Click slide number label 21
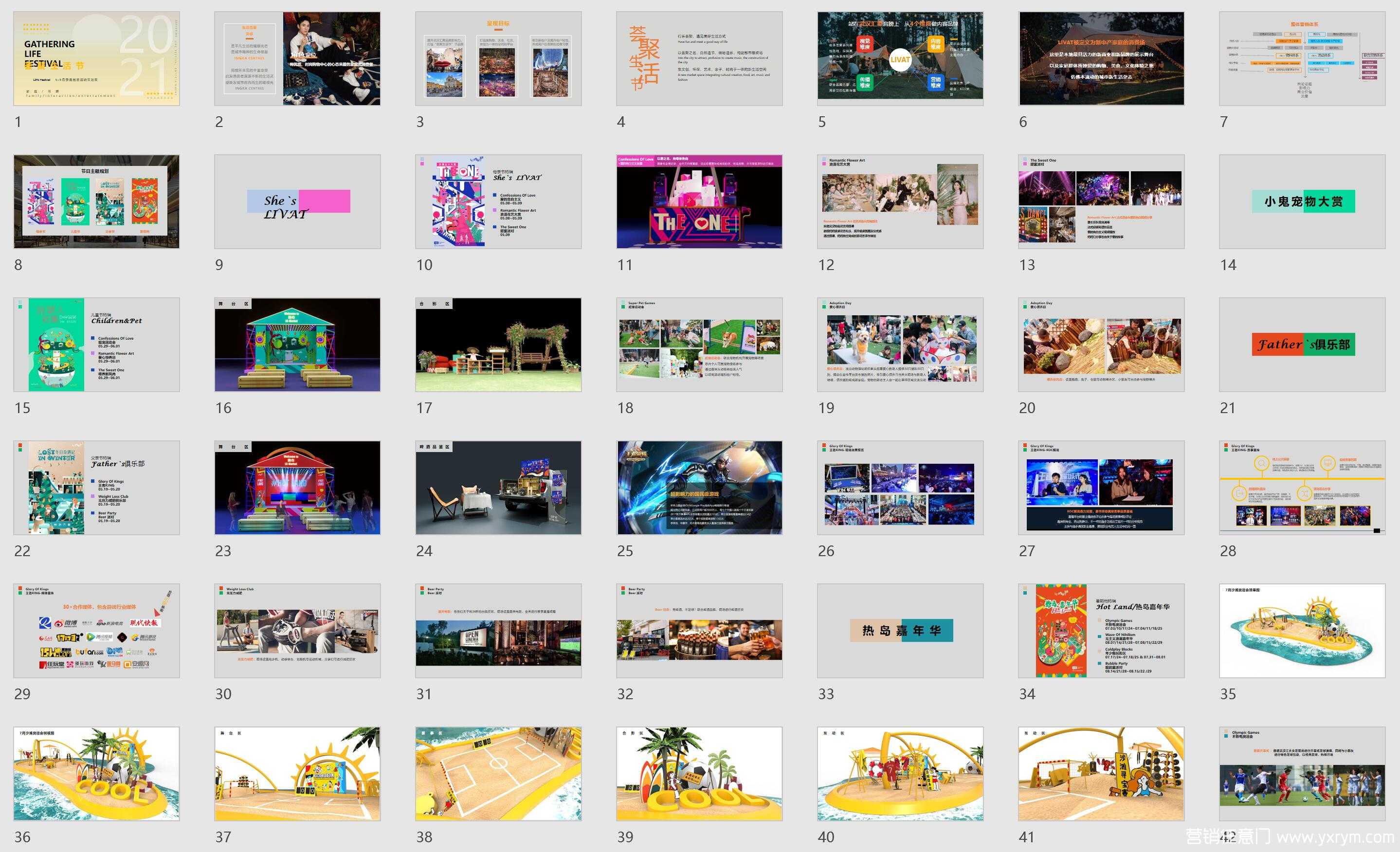Screen dimensions: 1400x852 point(1228,408)
